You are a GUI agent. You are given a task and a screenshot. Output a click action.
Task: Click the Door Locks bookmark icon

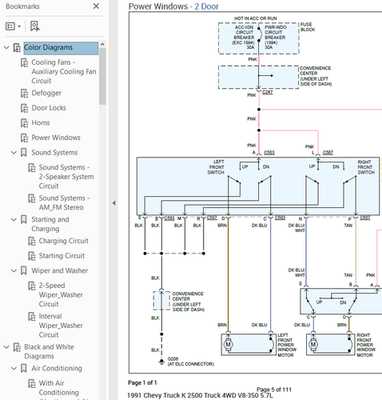(x=24, y=108)
